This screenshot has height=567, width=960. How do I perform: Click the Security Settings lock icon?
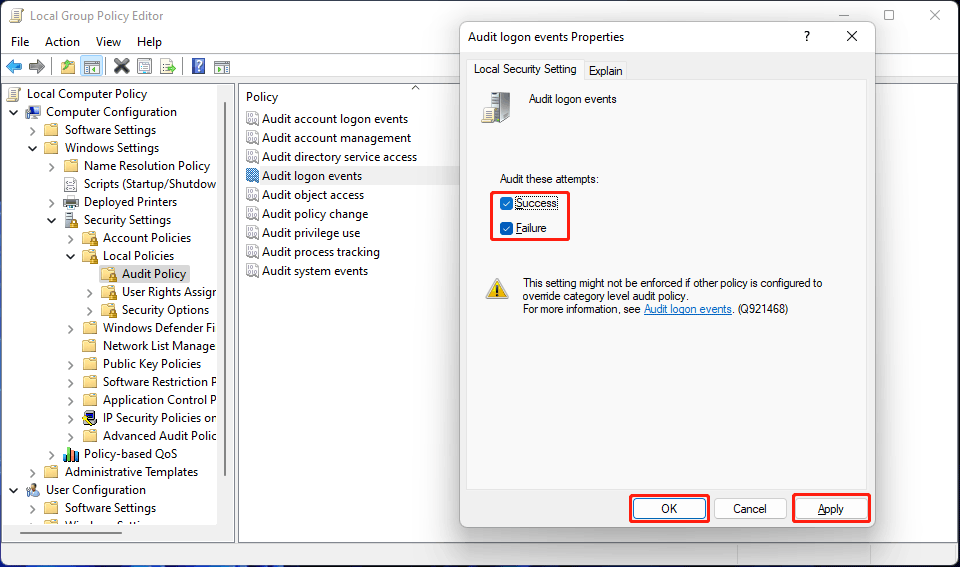pos(71,220)
